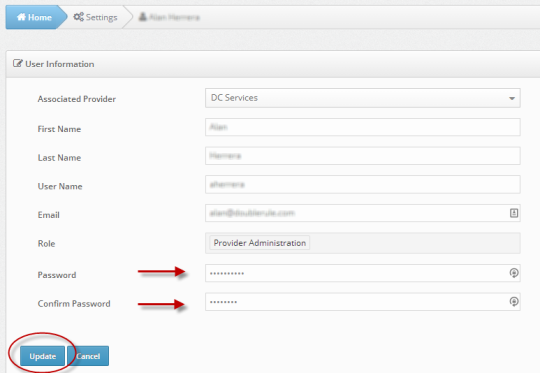The width and height of the screenshot is (540, 373).
Task: Click the Role label
Action: coord(46,244)
